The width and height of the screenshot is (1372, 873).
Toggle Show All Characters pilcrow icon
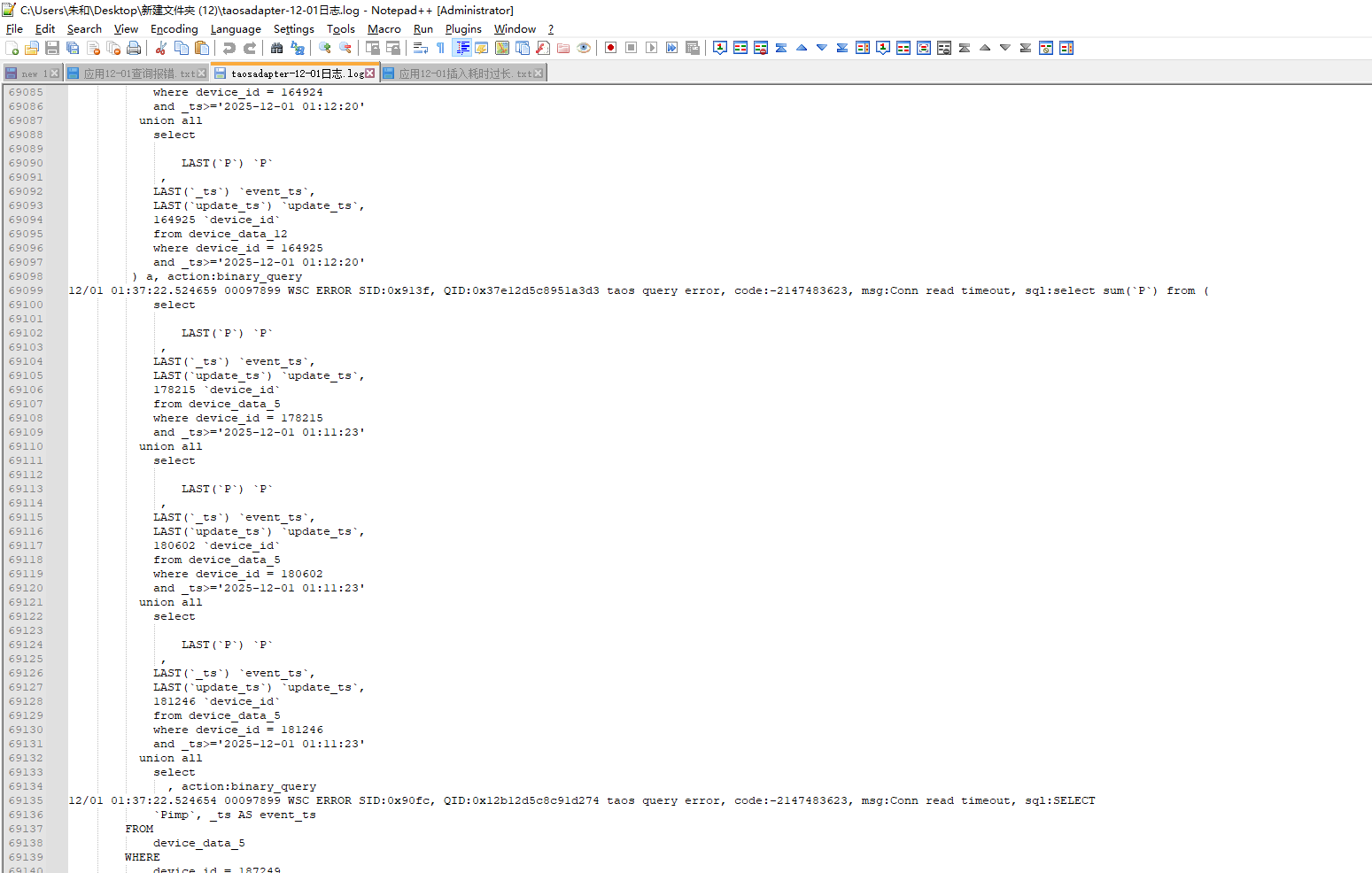[x=440, y=48]
